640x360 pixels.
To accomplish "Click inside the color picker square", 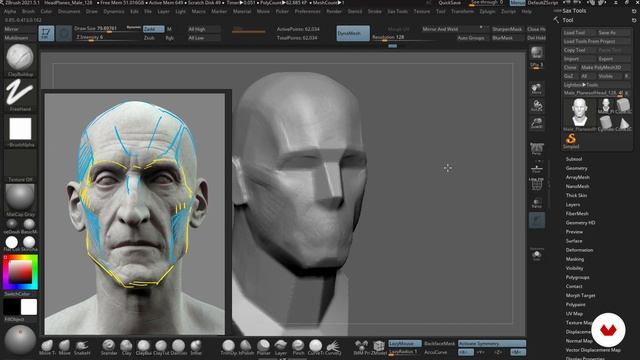I will [x=20, y=272].
